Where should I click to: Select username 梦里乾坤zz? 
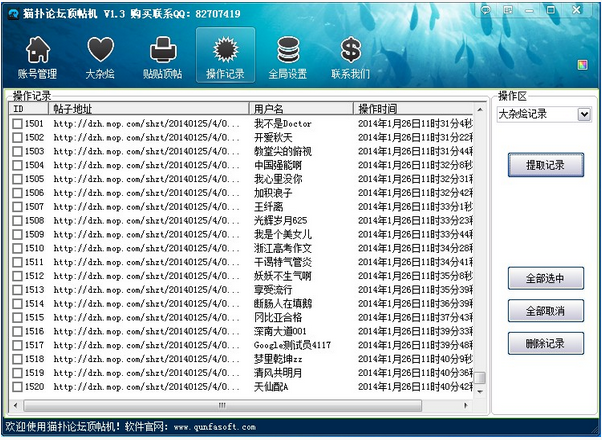pos(278,359)
